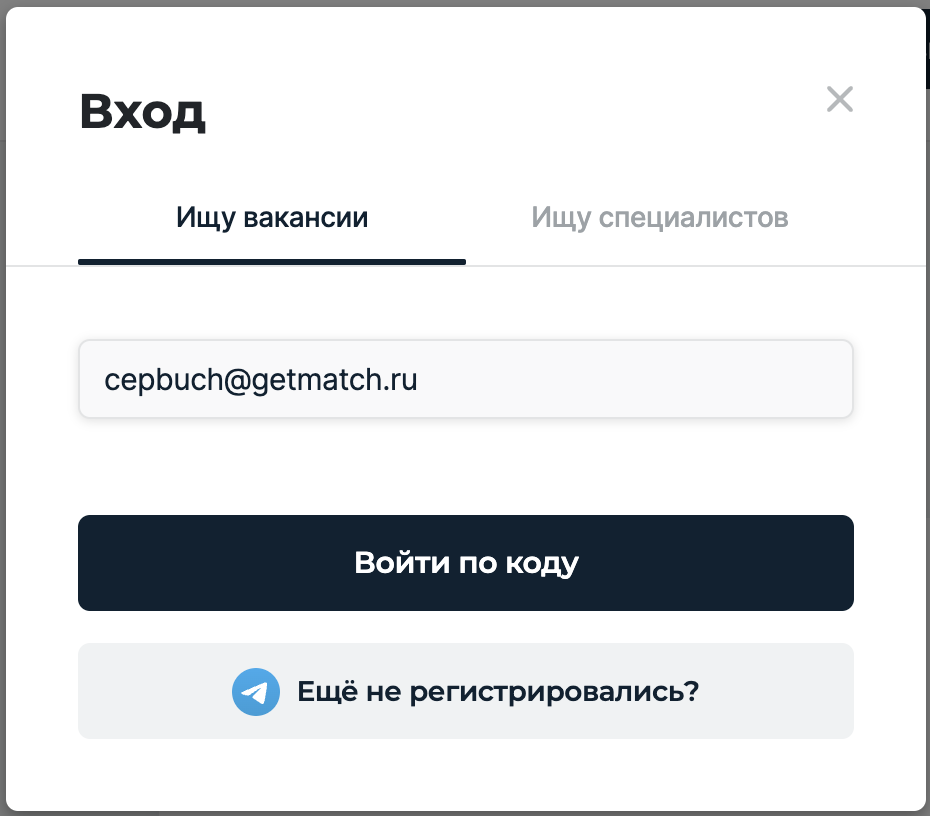The image size is (930, 816).
Task: Focus the email input field
Action: point(465,379)
